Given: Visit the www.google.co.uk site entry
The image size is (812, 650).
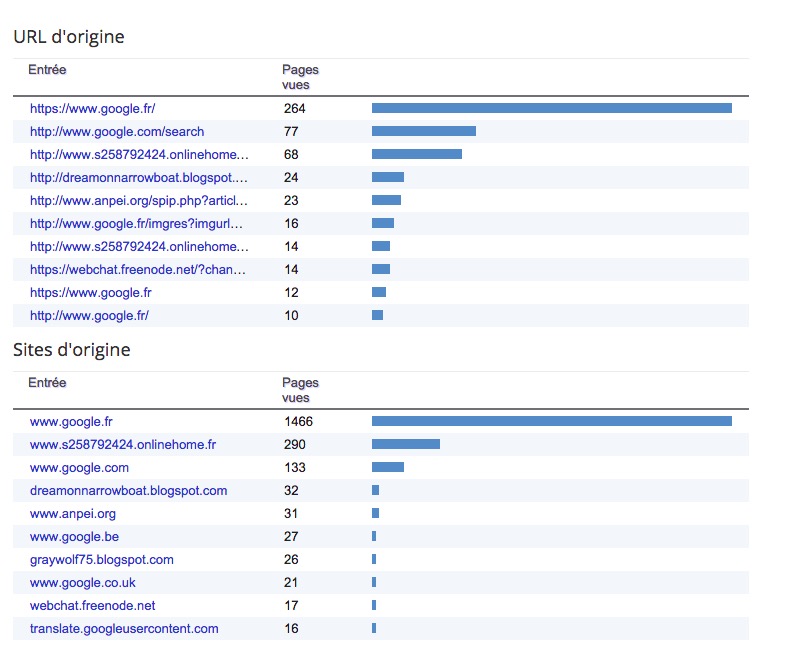Looking at the screenshot, I should (82, 583).
